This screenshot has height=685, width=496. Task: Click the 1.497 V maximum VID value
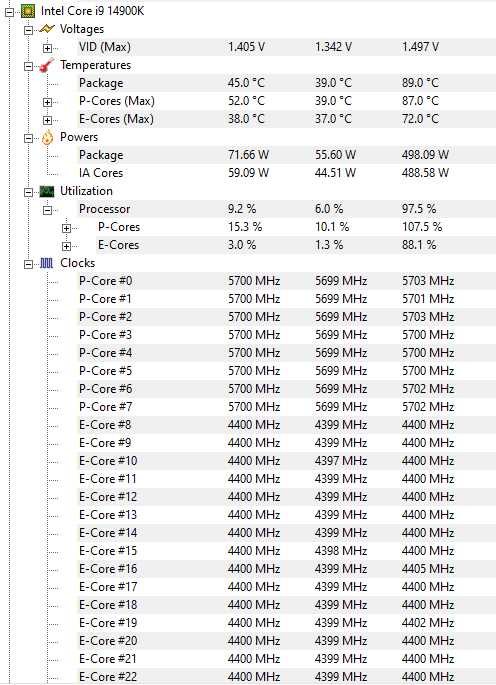click(x=420, y=47)
